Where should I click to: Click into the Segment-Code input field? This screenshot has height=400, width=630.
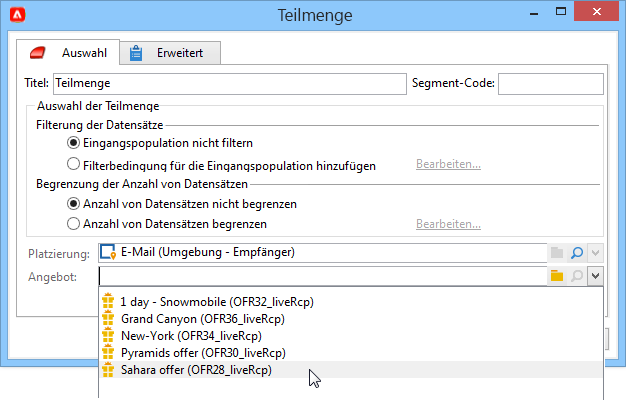[x=550, y=84]
